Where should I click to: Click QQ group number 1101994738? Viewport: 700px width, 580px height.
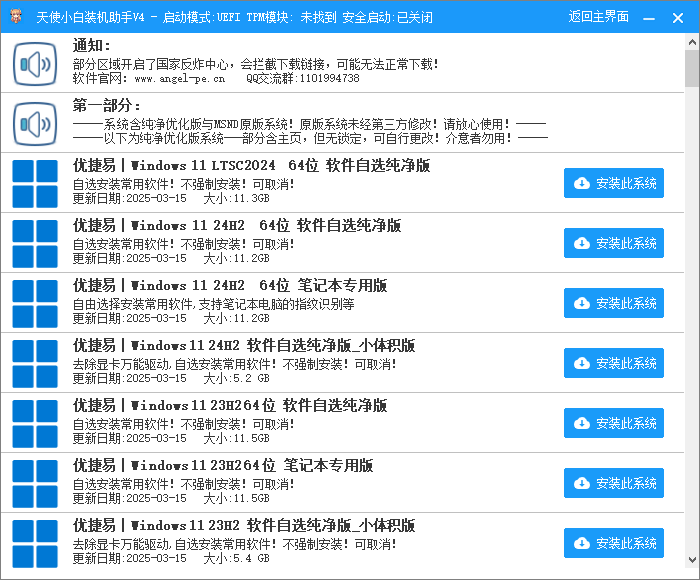pos(329,78)
